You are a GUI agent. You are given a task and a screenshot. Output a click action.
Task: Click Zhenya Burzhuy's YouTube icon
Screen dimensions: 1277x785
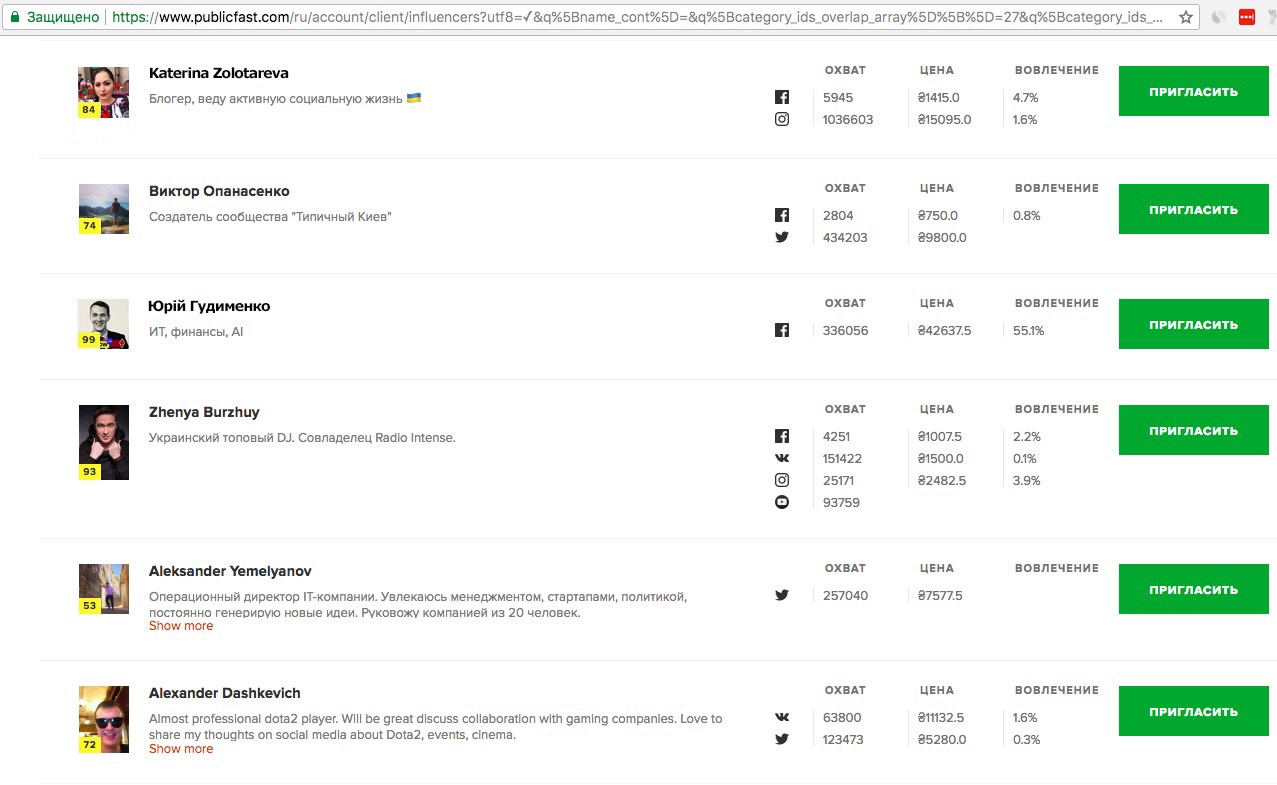click(782, 502)
